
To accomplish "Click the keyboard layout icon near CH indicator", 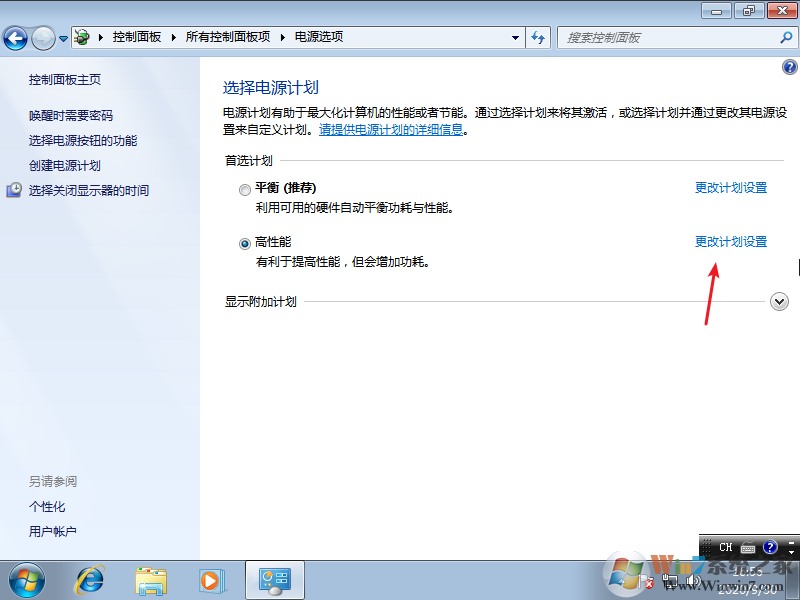I will (x=747, y=548).
